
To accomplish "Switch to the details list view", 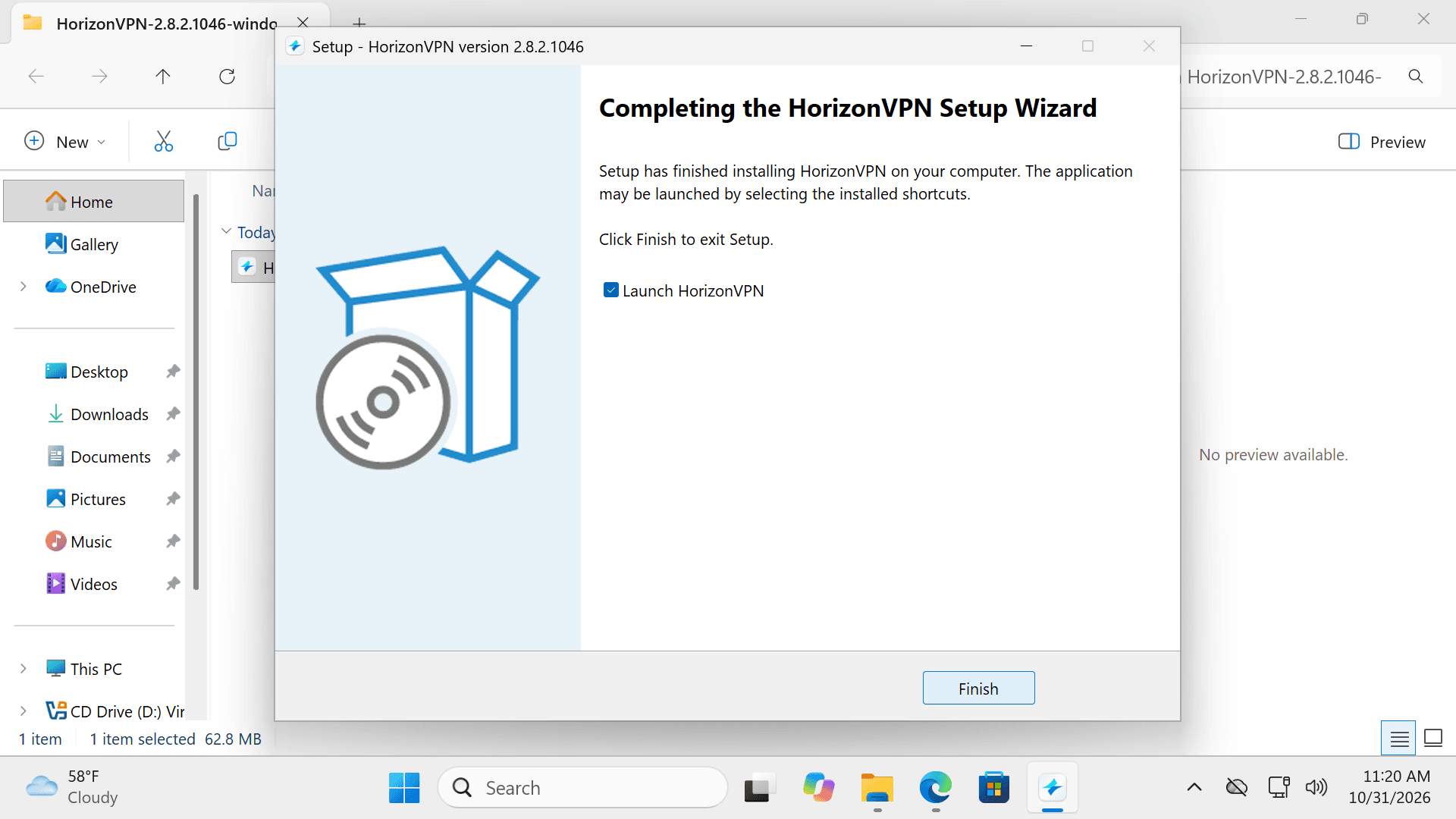I will 1399,738.
